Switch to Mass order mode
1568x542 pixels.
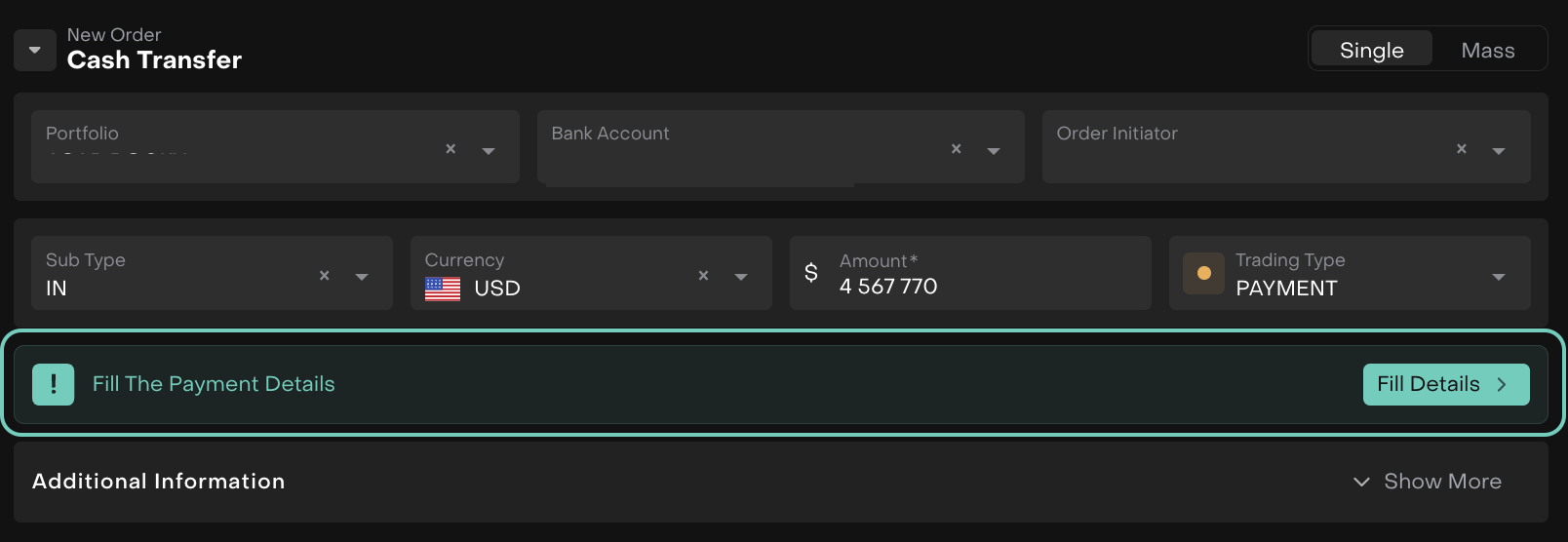click(x=1487, y=50)
